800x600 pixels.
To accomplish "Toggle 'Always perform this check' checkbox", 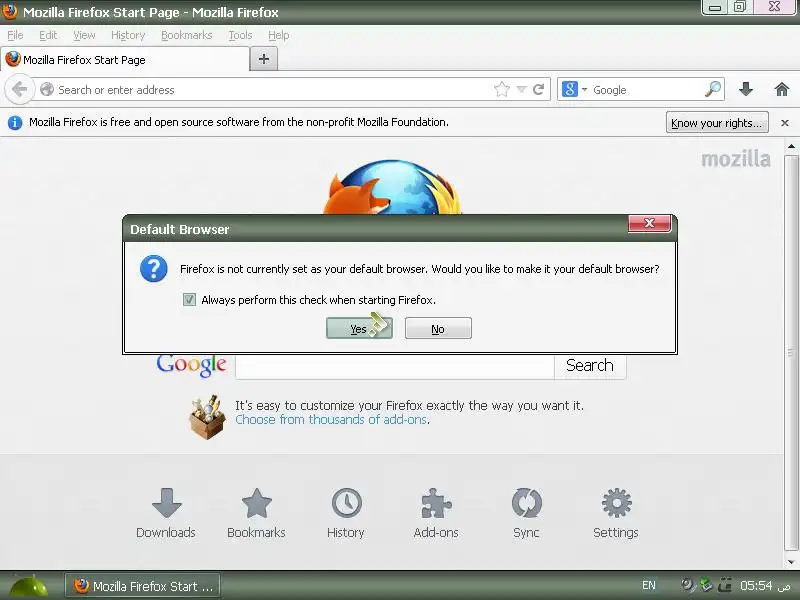I will 189,299.
